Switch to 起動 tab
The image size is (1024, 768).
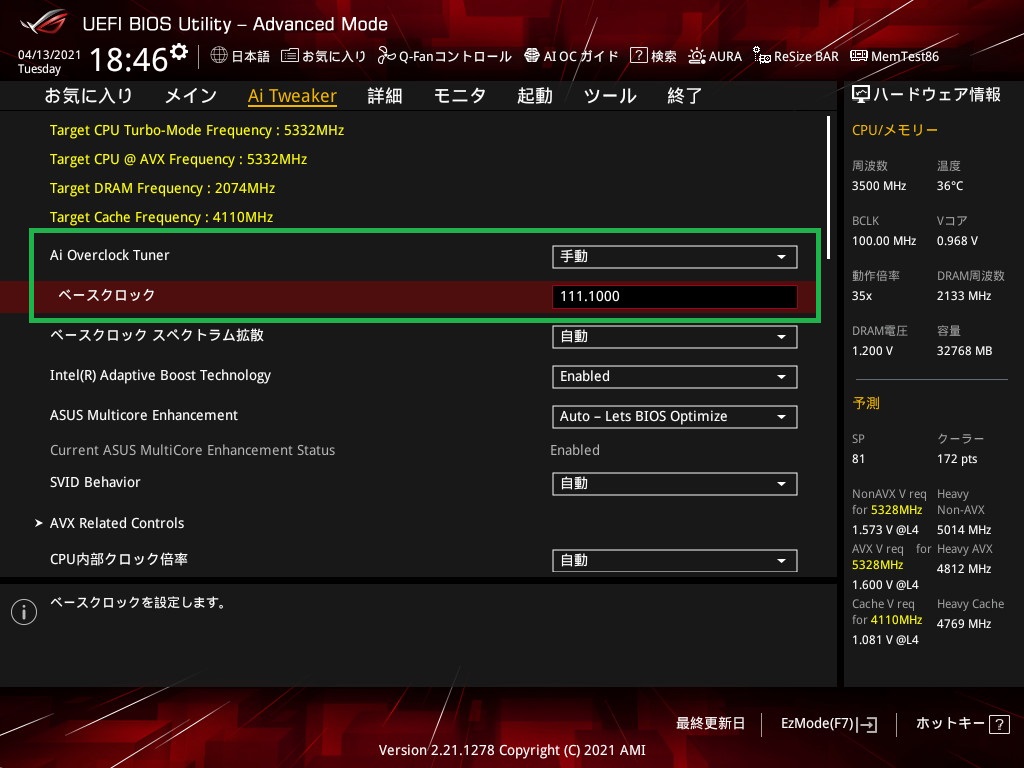click(535, 96)
